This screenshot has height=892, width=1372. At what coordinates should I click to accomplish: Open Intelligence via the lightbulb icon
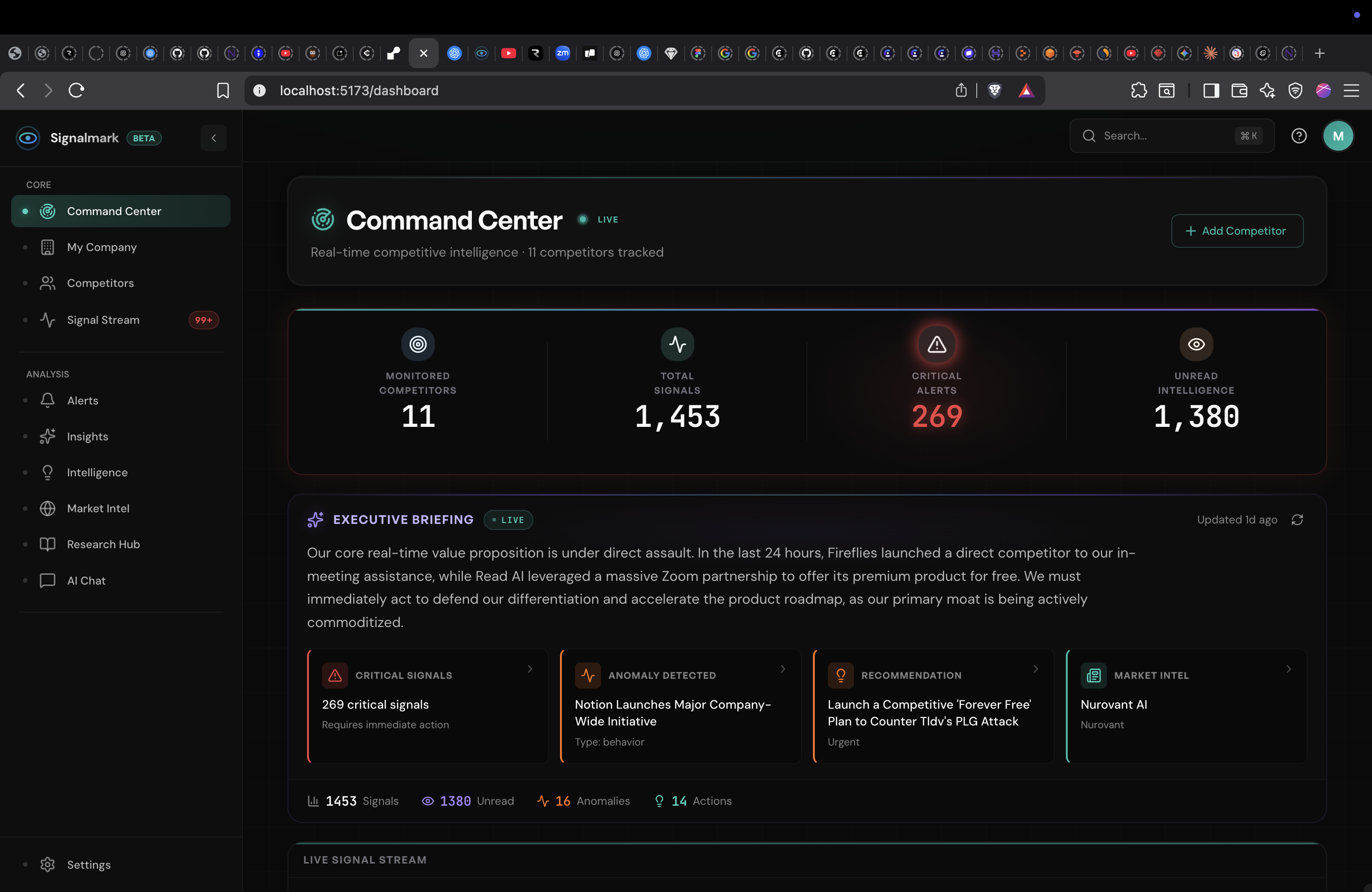point(47,472)
